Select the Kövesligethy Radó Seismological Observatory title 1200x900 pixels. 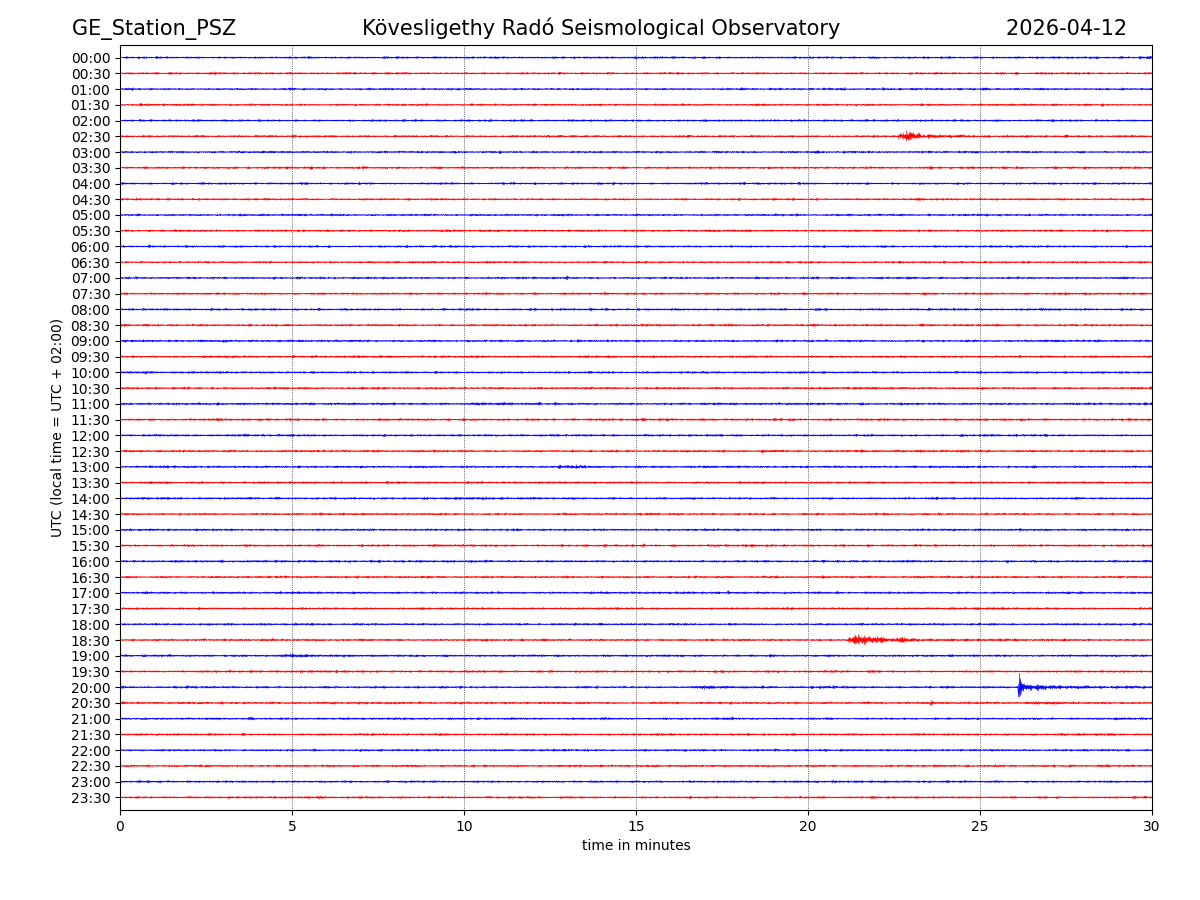[x=600, y=28]
